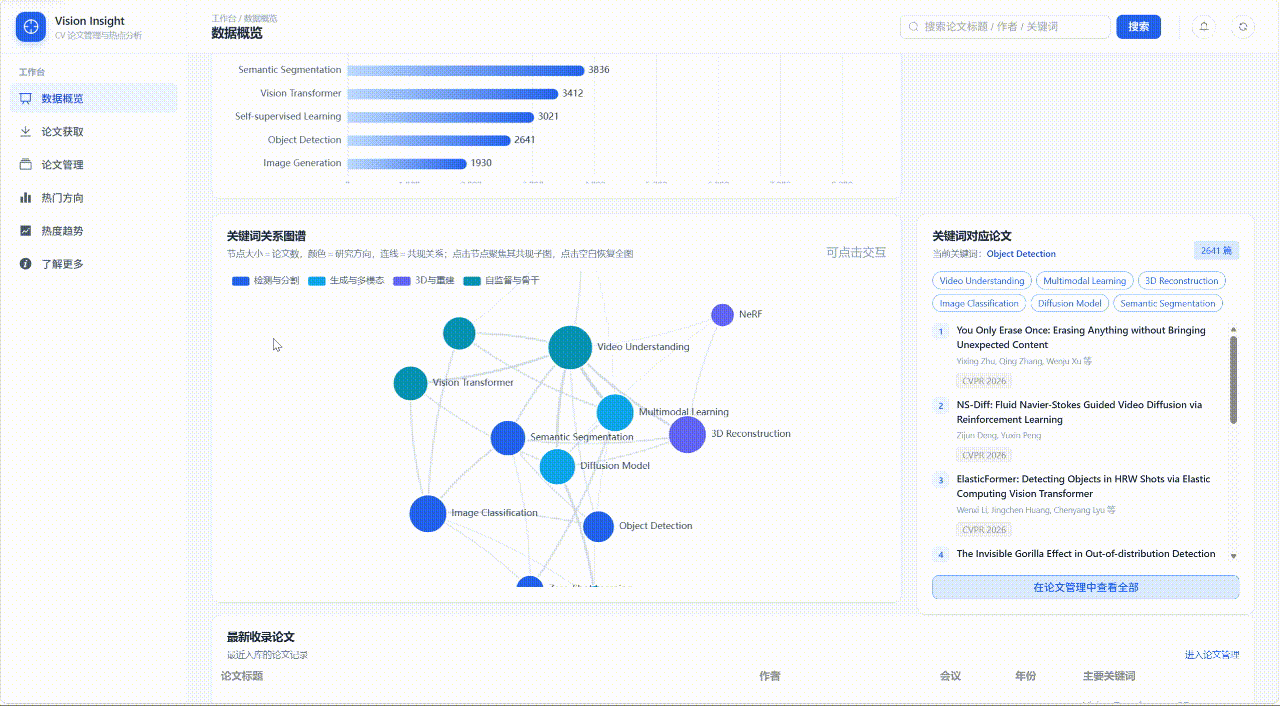Click the Vision Insight logo icon
This screenshot has height=706, width=1280.
coord(31,27)
